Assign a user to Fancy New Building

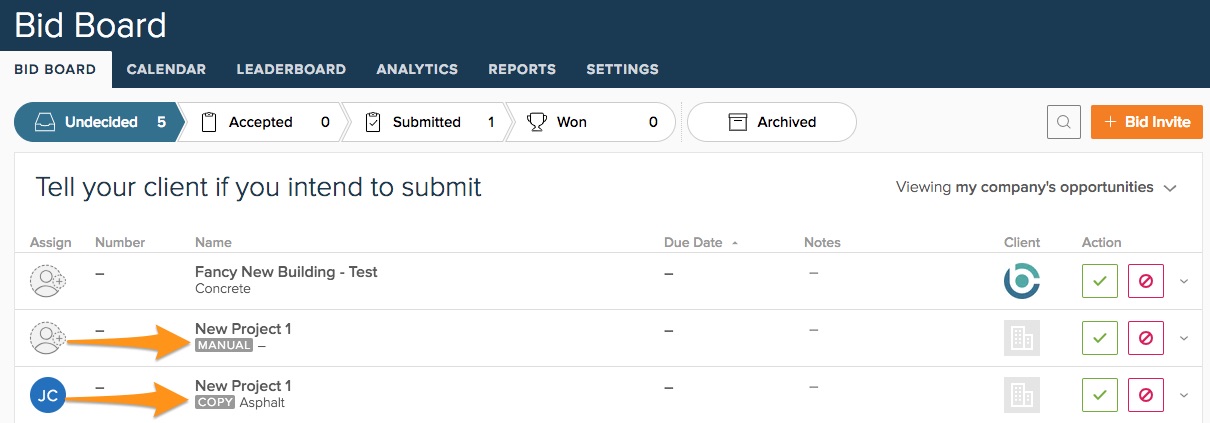pos(47,281)
